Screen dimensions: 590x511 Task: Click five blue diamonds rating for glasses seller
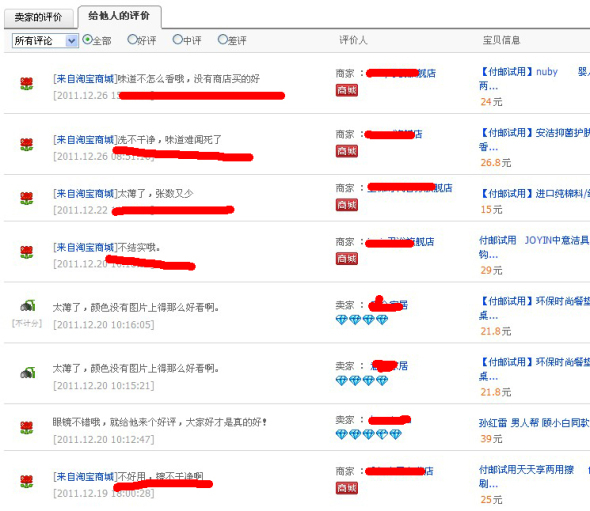click(368, 435)
